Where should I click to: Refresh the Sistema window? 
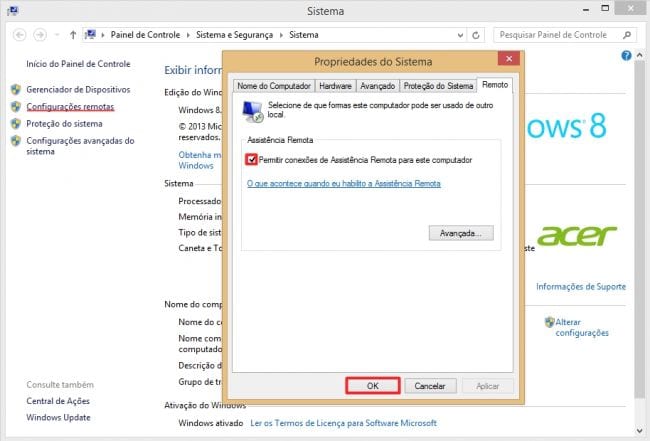point(476,35)
